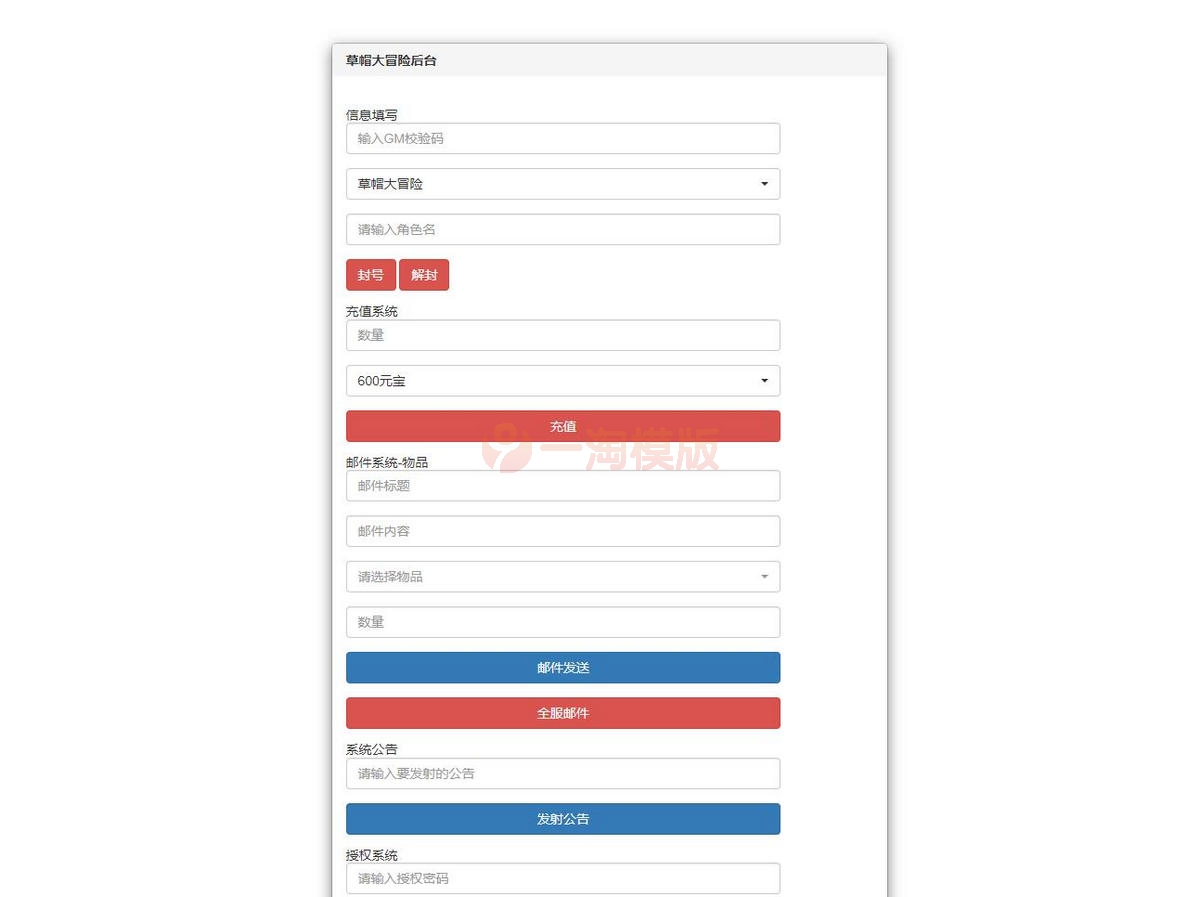This screenshot has width=1200, height=897.
Task: Click the red 充值 recharge button
Action: (x=562, y=426)
